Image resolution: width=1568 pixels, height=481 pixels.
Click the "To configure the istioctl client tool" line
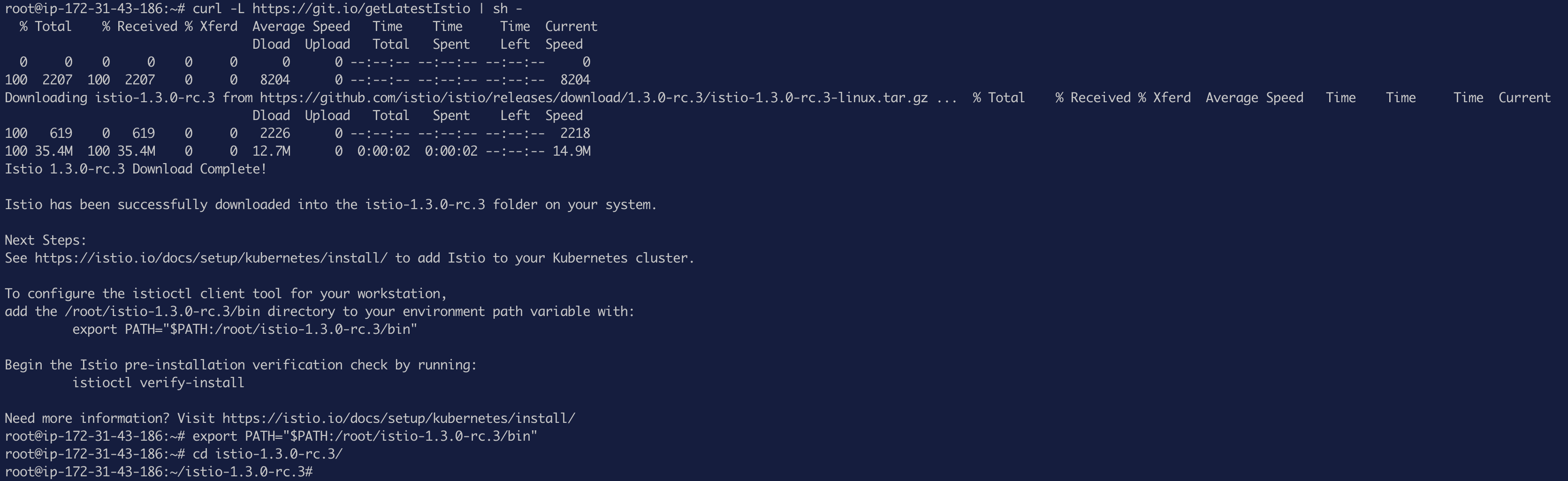click(x=226, y=294)
